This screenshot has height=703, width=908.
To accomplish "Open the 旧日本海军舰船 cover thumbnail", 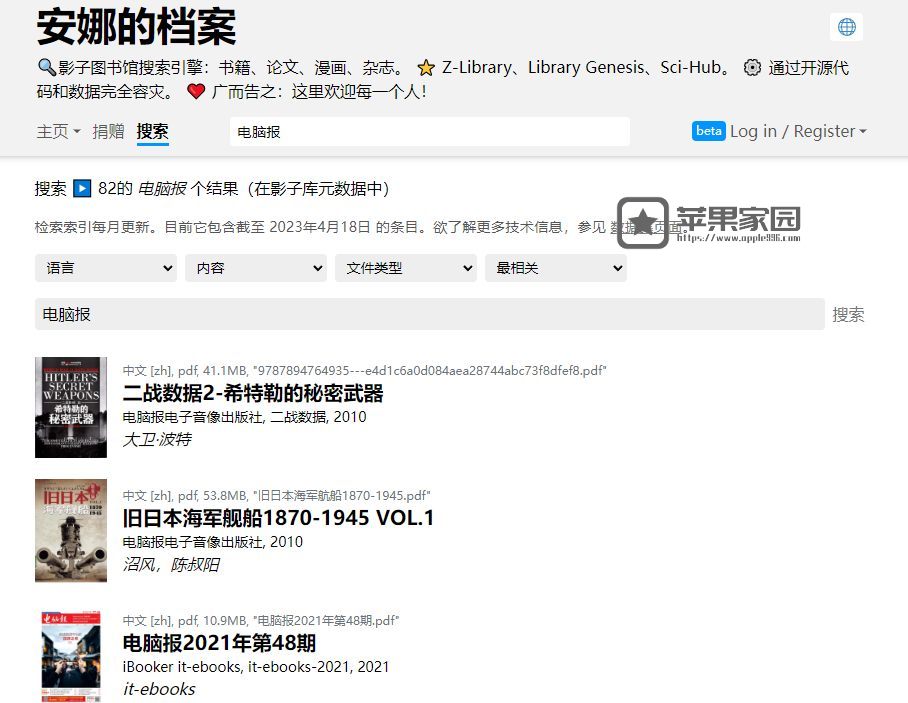I will coord(71,530).
